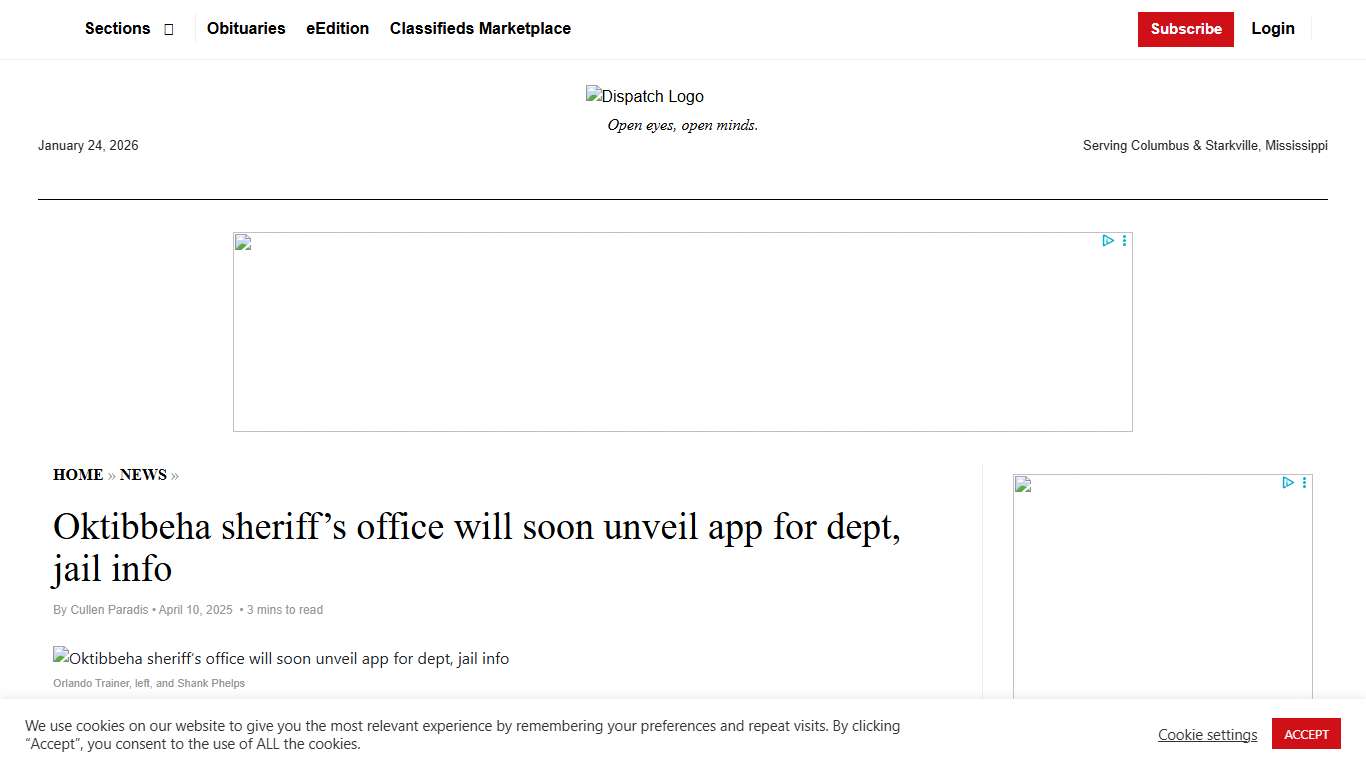Click the red Subscribe button
Viewport: 1366px width, 768px height.
(1185, 29)
